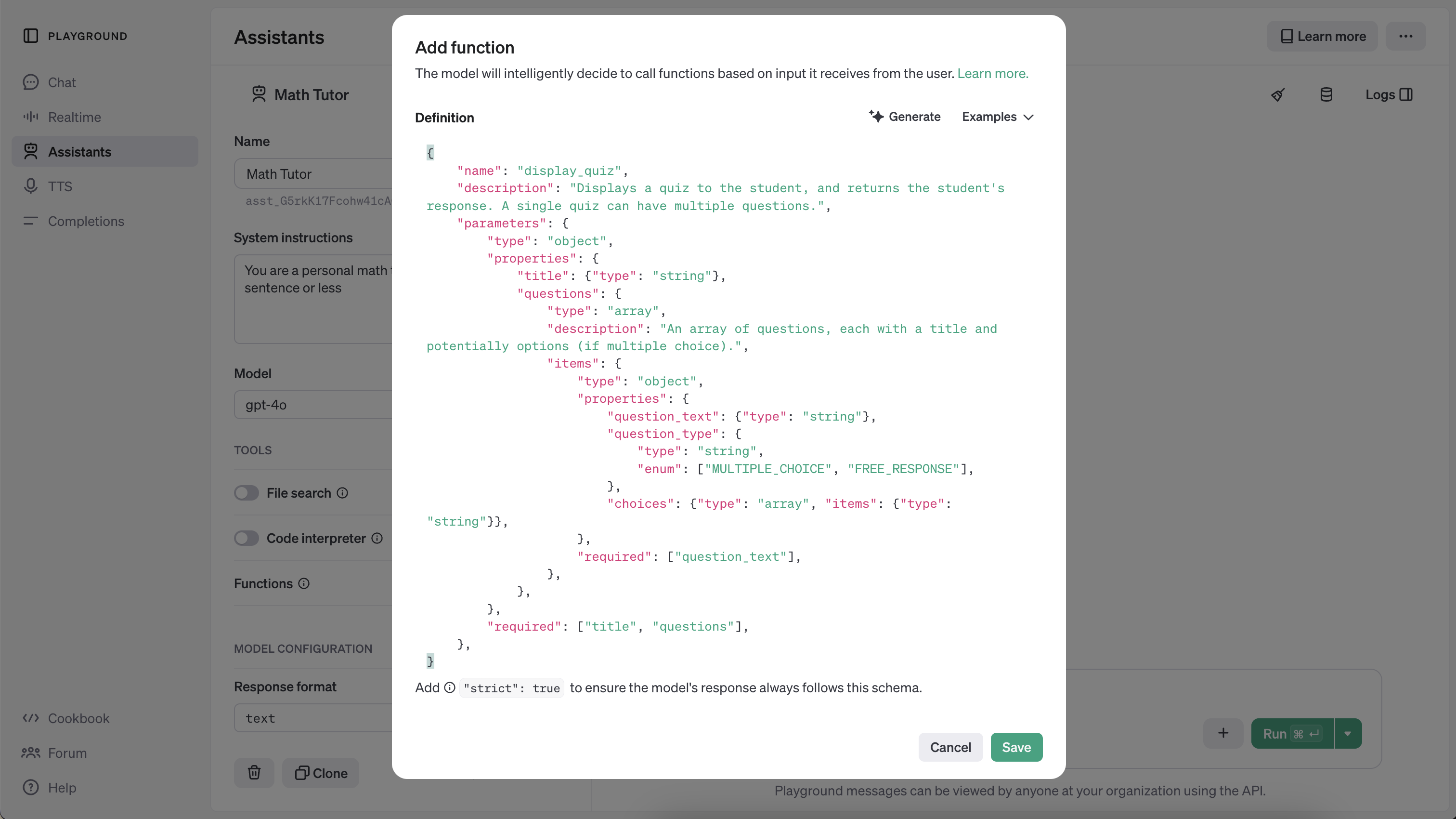Open the Run button dropdown arrow

pyautogui.click(x=1348, y=734)
